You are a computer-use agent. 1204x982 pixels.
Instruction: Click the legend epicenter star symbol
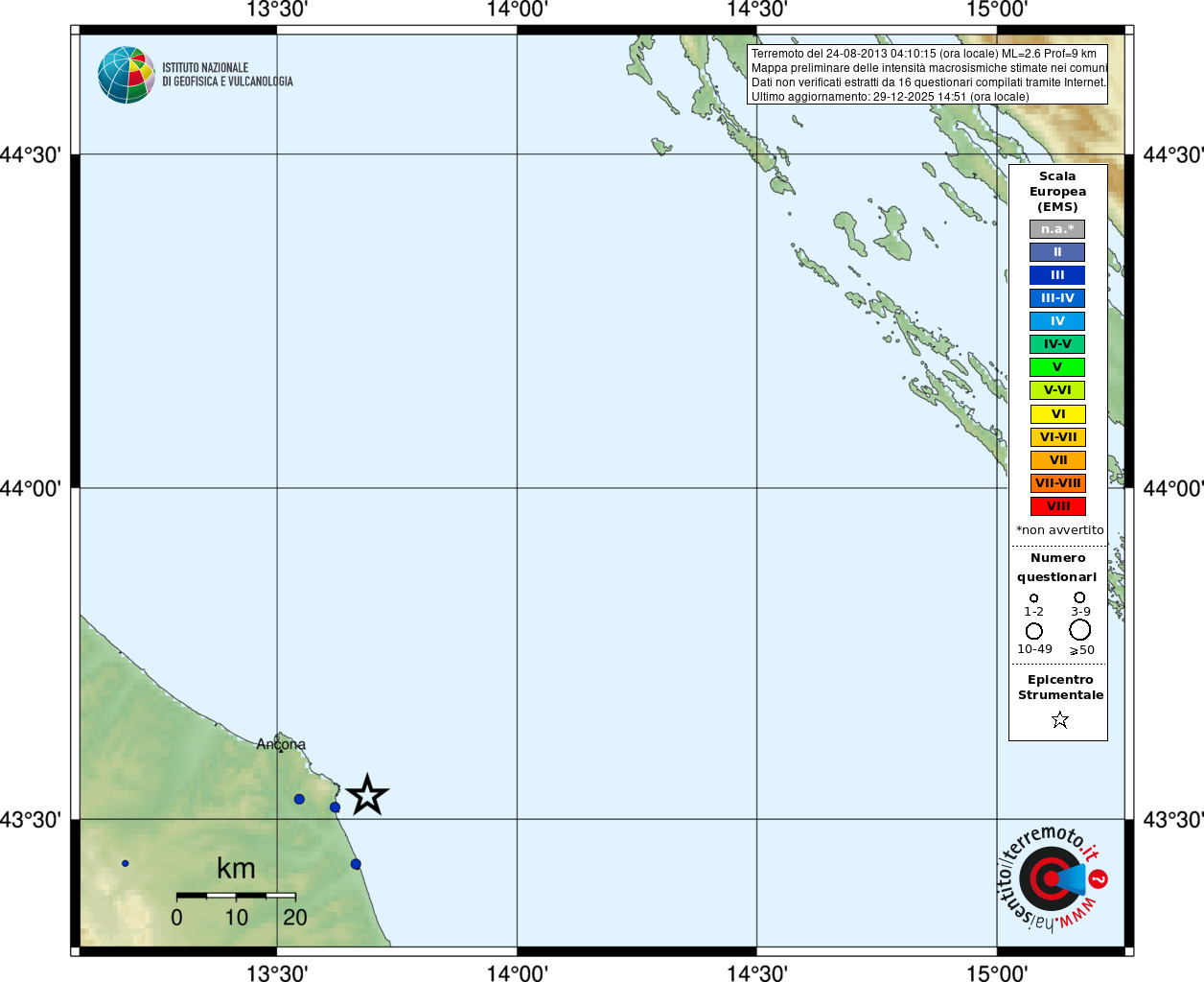(x=1059, y=719)
